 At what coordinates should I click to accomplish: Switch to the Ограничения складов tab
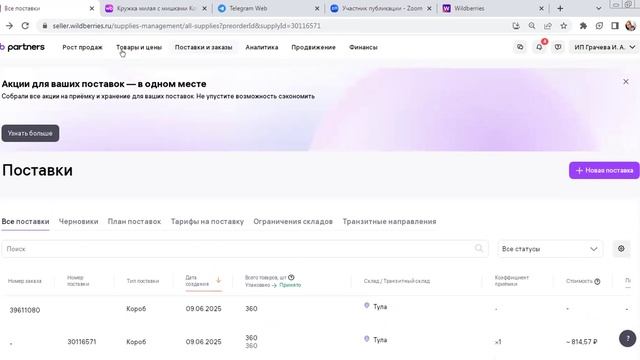(x=293, y=222)
